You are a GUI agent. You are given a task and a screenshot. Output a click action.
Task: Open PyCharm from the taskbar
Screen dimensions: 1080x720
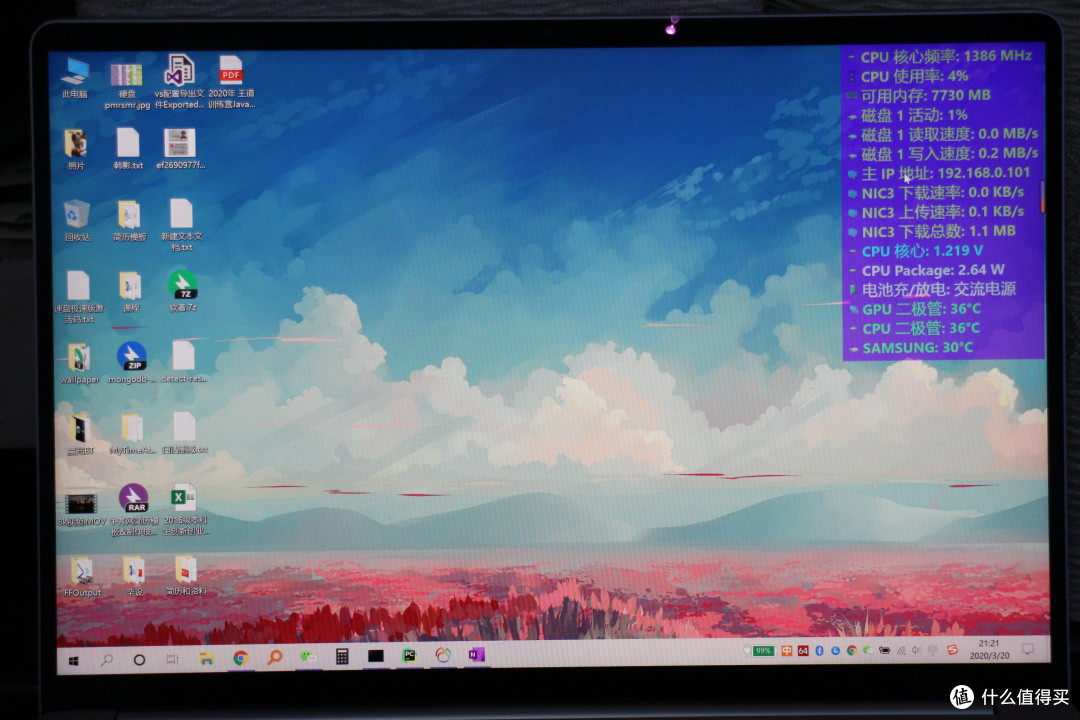click(x=409, y=655)
